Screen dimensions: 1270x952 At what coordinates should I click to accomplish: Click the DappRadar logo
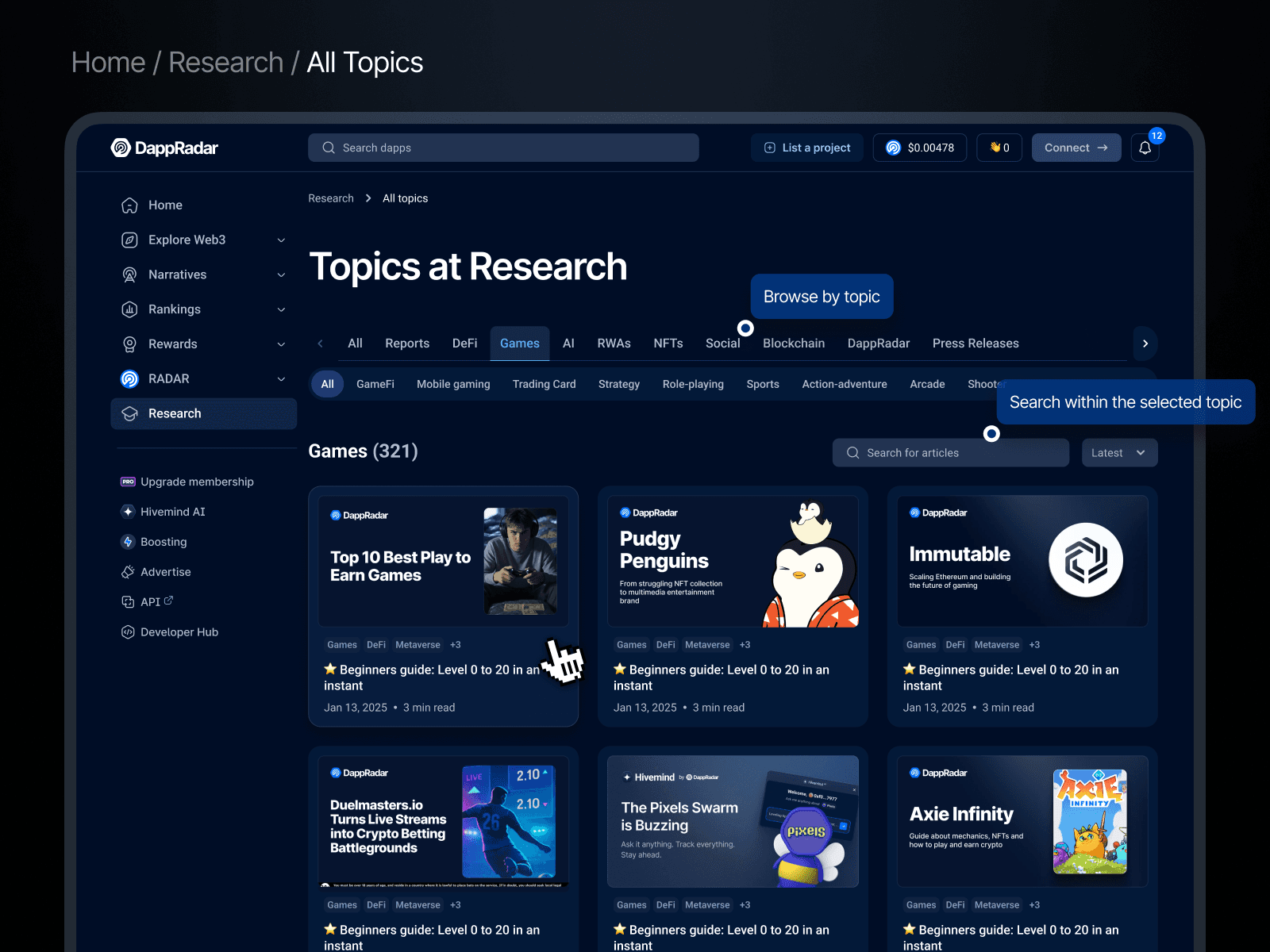[x=164, y=148]
